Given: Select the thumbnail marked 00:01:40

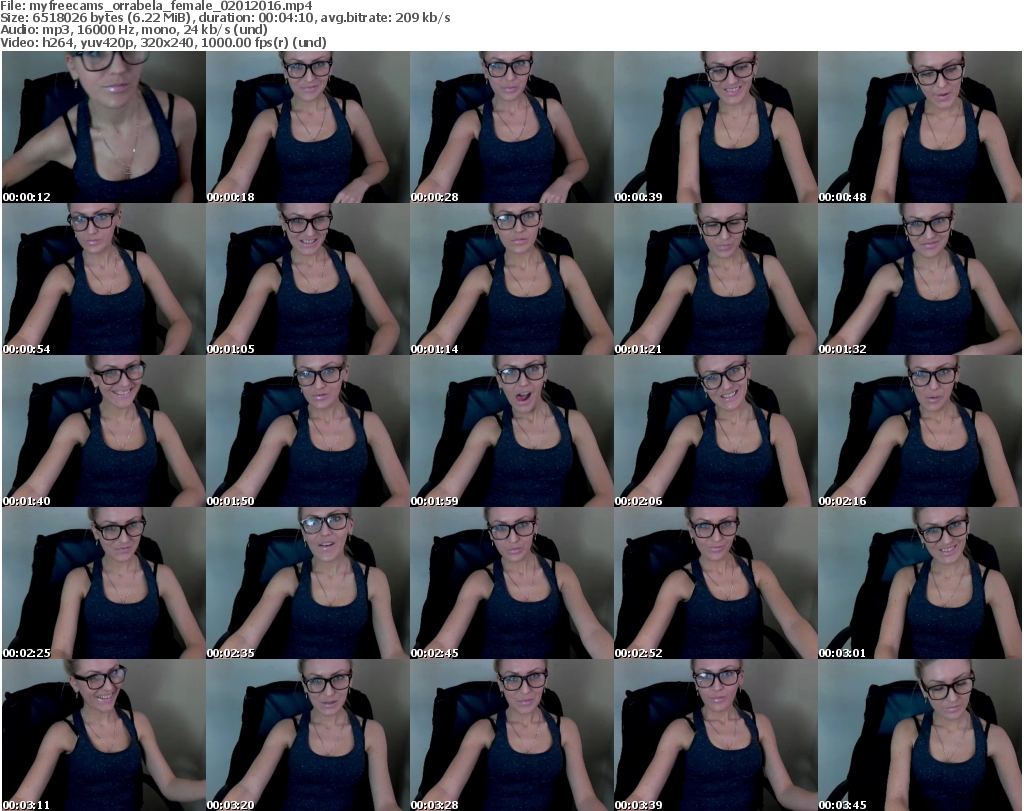Looking at the screenshot, I should [104, 431].
